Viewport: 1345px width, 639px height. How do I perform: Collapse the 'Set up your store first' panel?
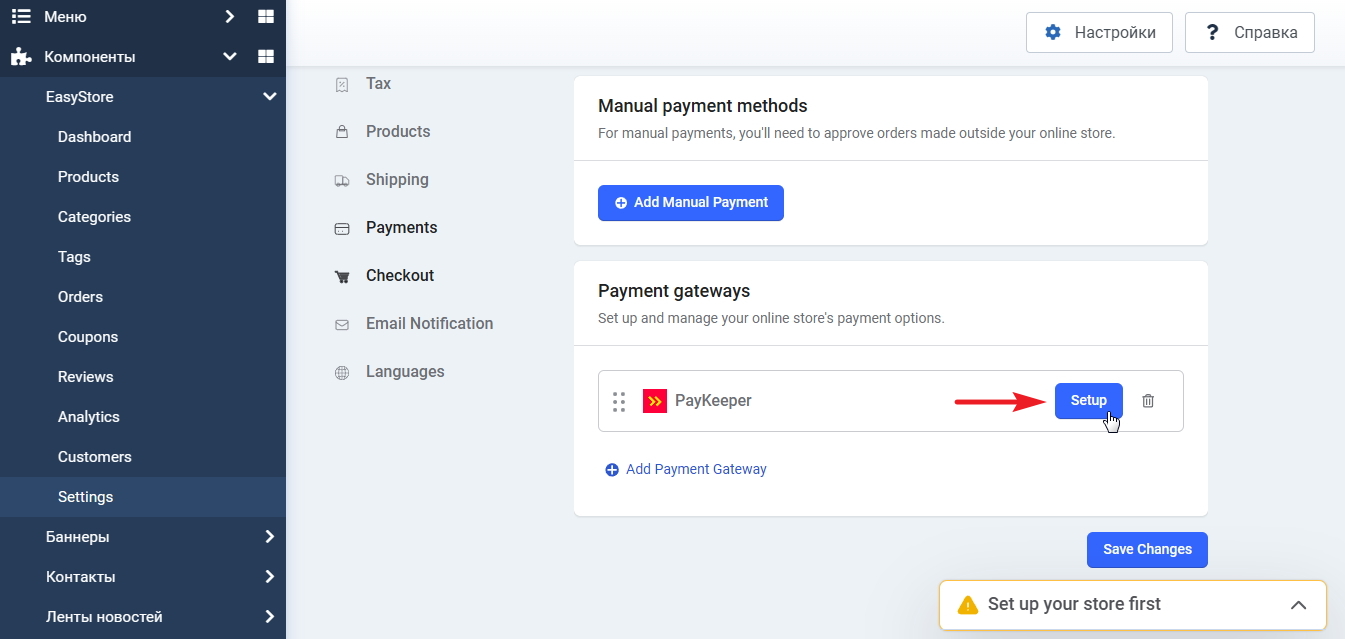pos(1298,605)
